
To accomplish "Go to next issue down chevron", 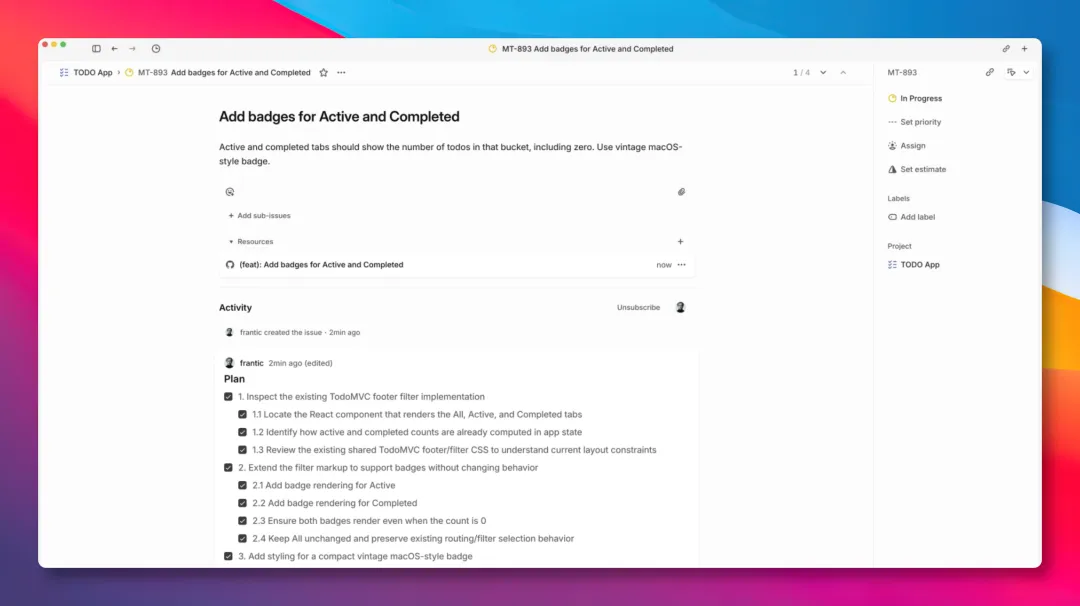I will click(x=823, y=72).
